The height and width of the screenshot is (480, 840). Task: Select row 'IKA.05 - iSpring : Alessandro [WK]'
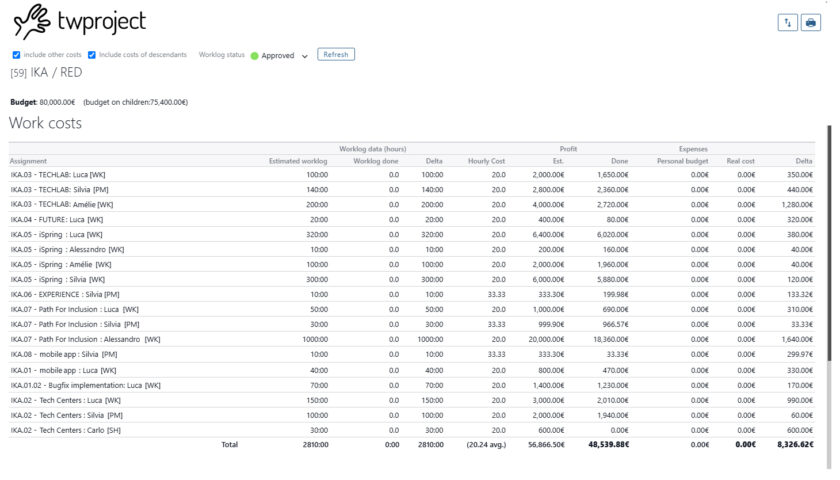coord(411,250)
